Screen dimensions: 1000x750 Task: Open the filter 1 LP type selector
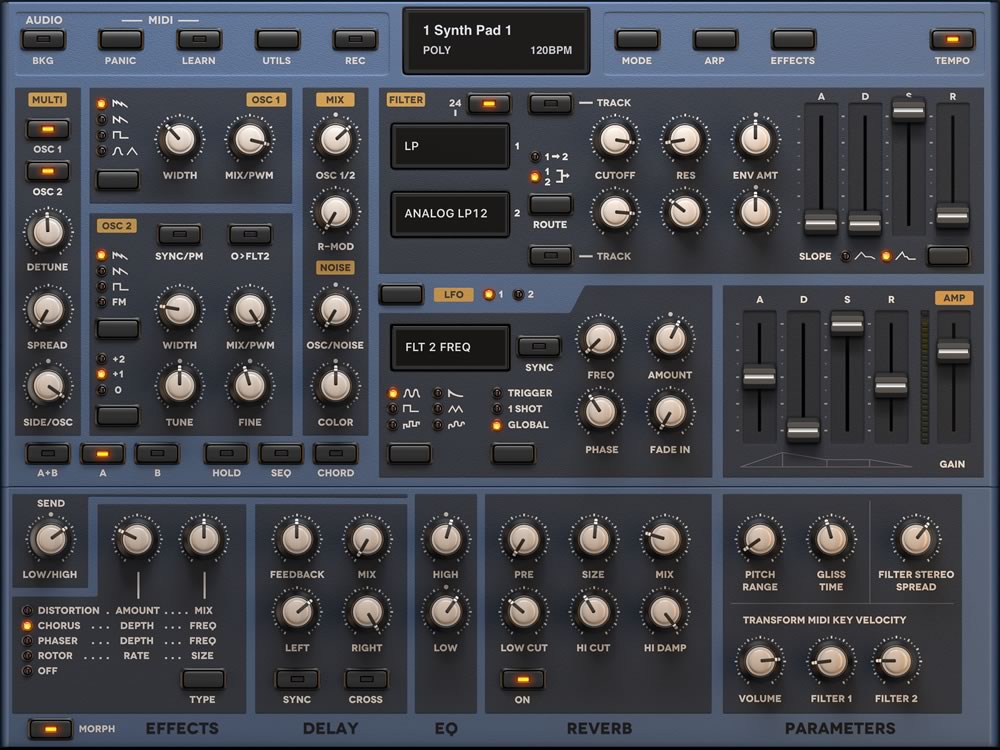pos(450,146)
